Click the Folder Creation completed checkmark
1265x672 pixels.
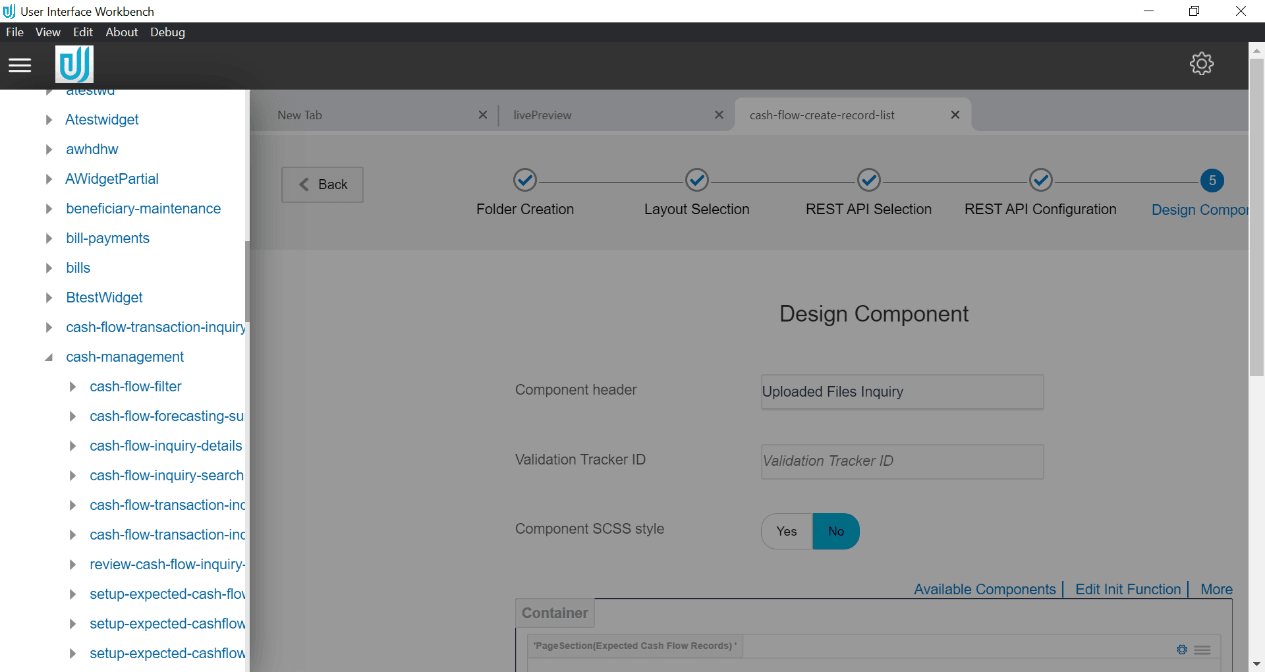coord(524,181)
